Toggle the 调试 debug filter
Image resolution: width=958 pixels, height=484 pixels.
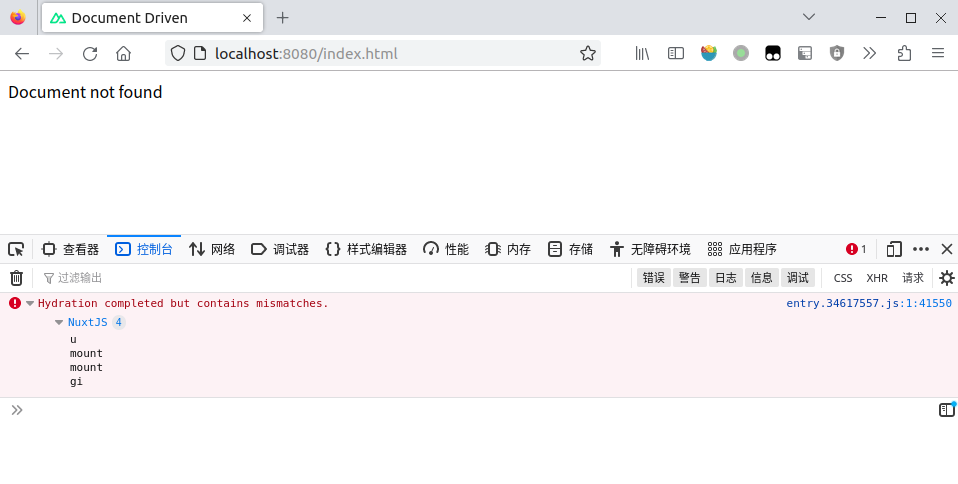point(798,278)
